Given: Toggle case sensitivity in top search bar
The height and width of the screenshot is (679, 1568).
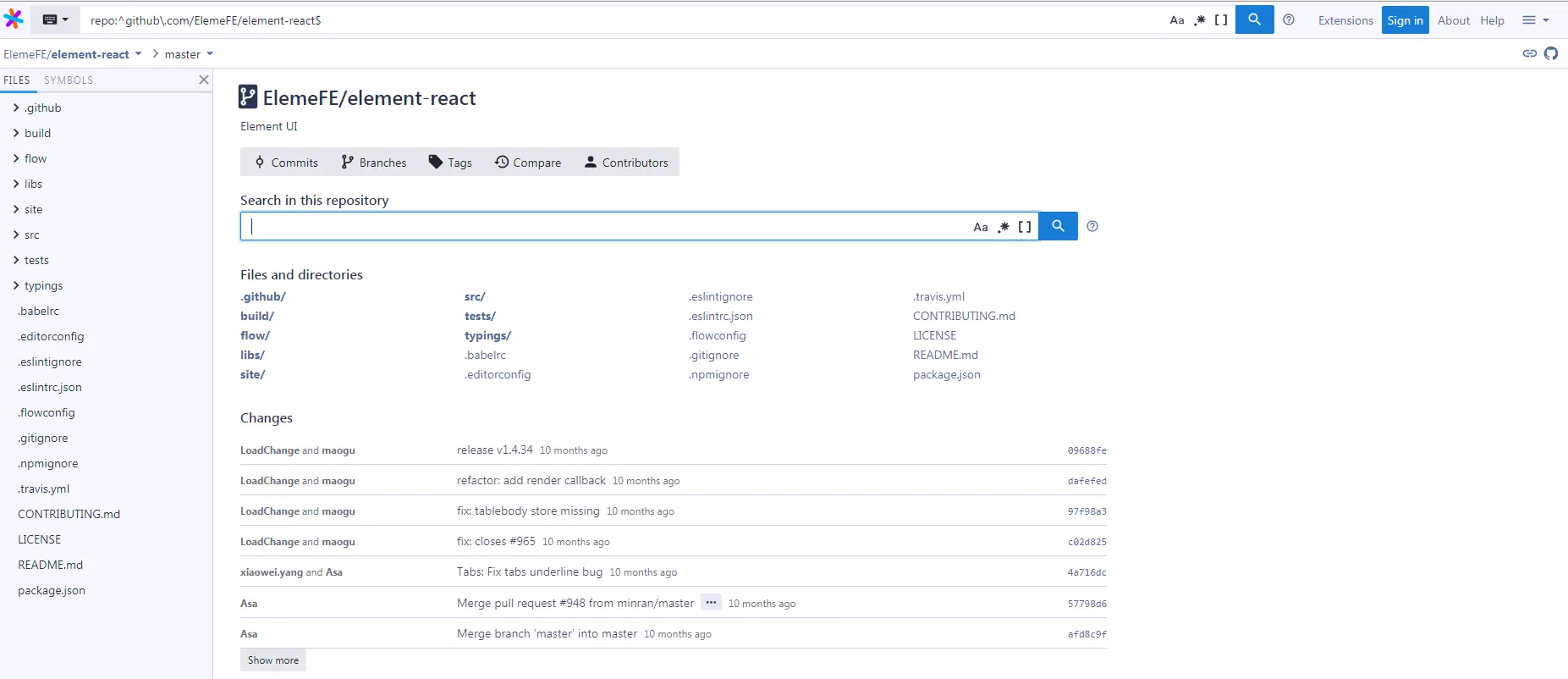Looking at the screenshot, I should pos(1176,20).
